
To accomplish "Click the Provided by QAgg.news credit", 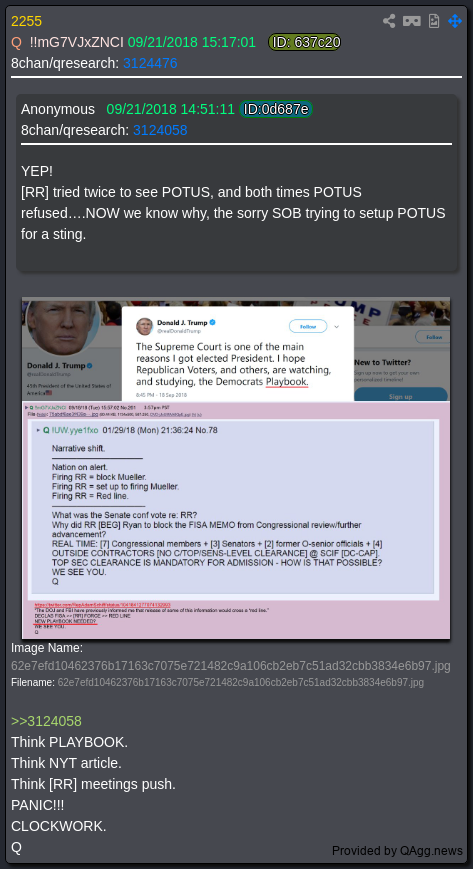I will [397, 850].
